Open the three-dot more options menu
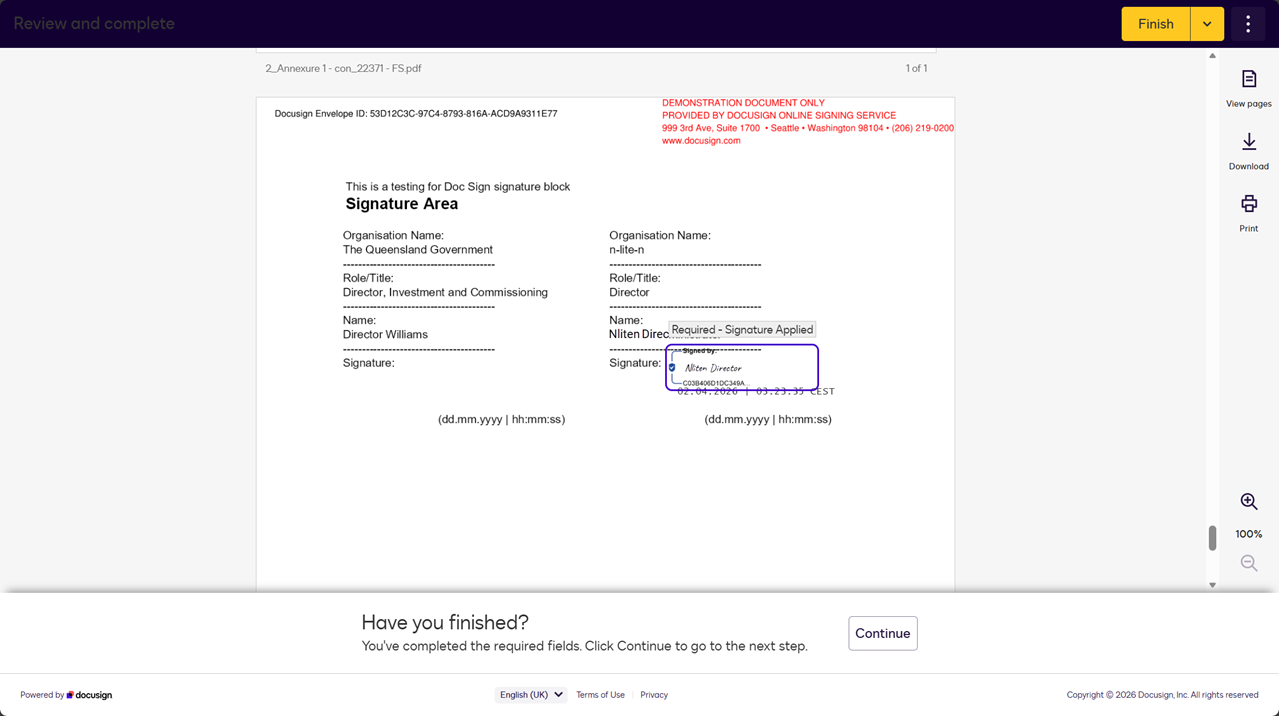Screen dimensions: 1279x716 (x=1247, y=24)
